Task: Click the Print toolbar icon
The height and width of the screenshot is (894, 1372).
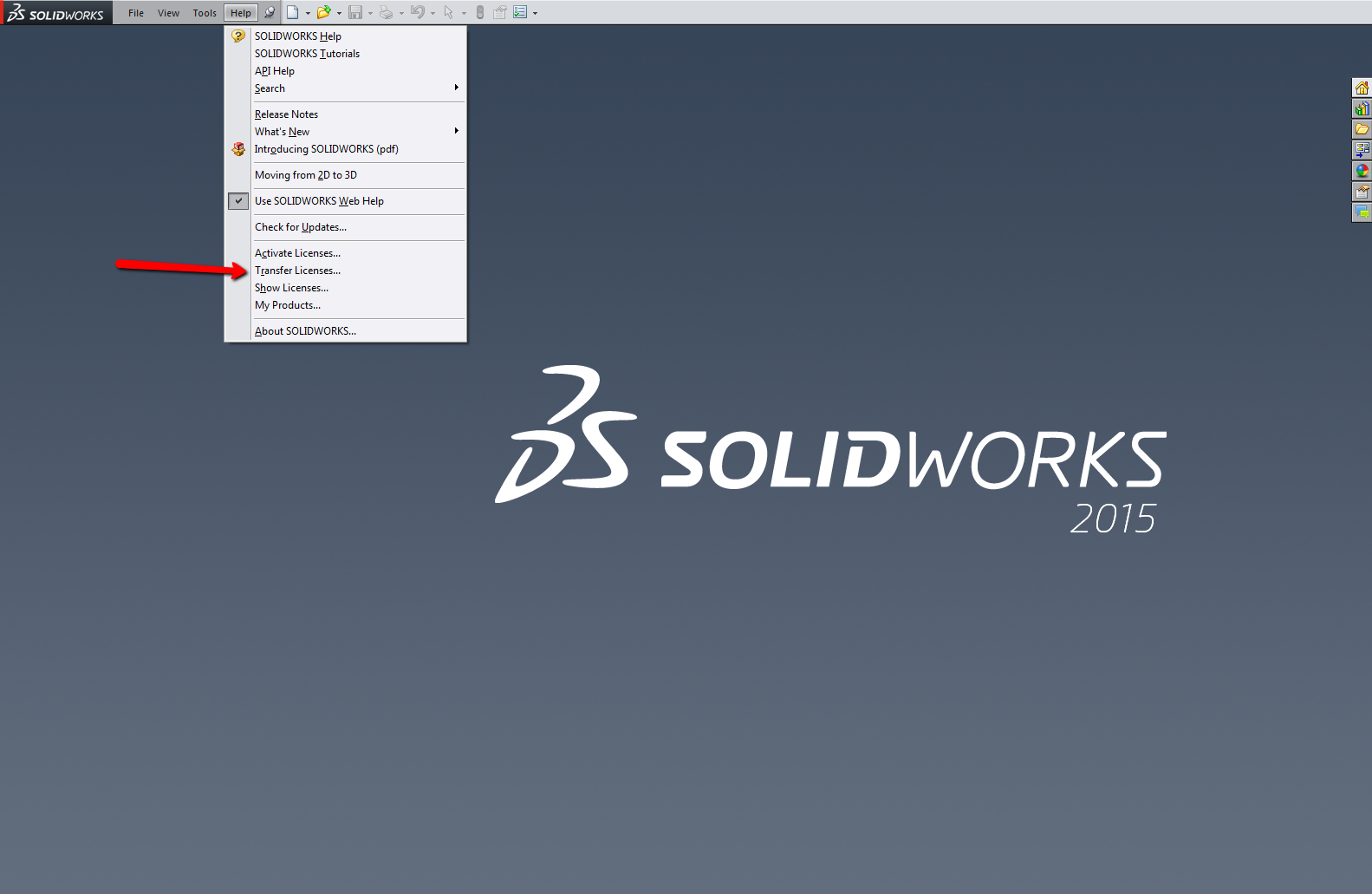Action: [x=387, y=12]
